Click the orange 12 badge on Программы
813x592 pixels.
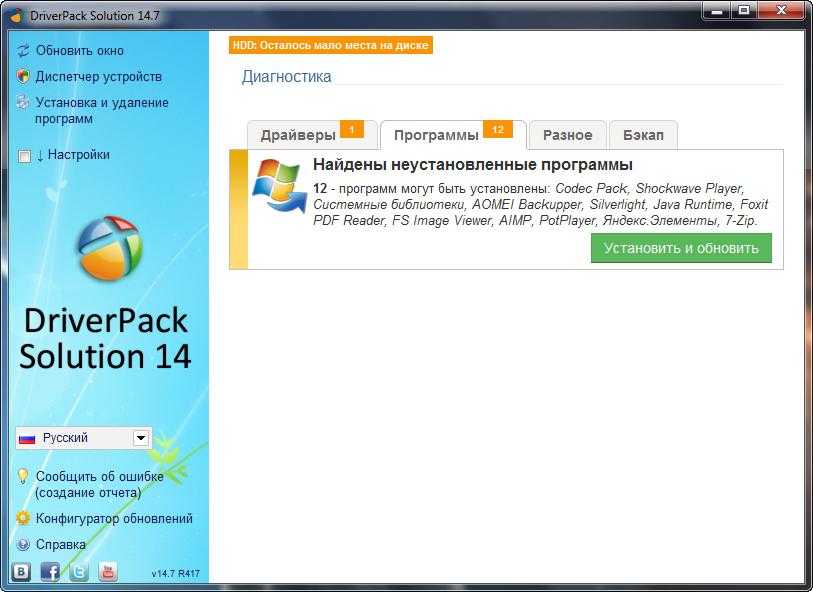click(498, 129)
